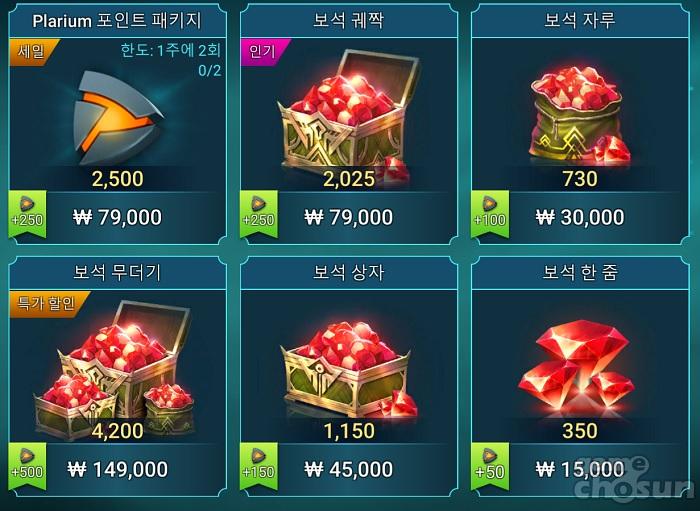Click the 특가 할인 special discount badge
This screenshot has height=511, width=700.
pos(49,304)
